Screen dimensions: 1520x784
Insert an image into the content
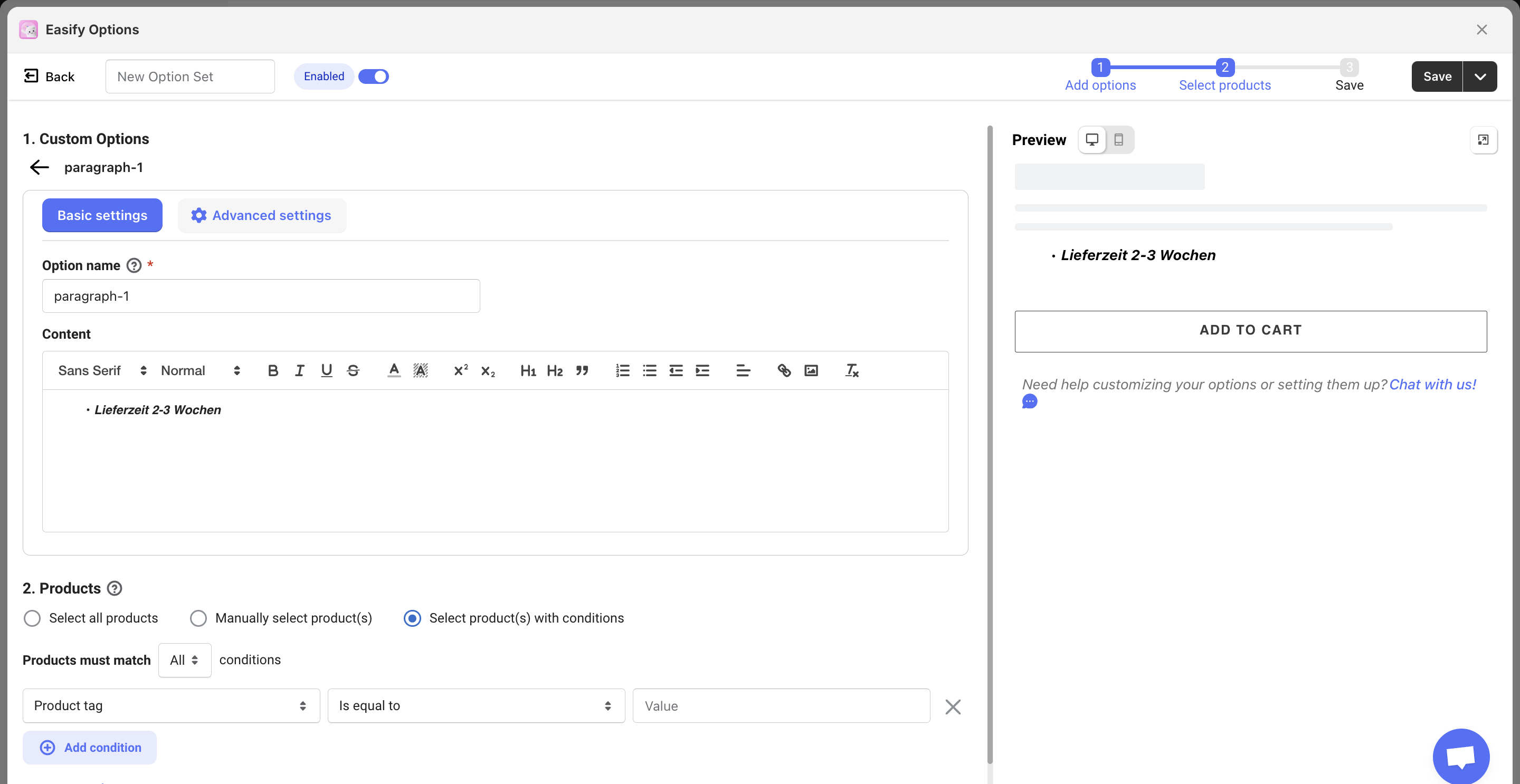point(811,370)
